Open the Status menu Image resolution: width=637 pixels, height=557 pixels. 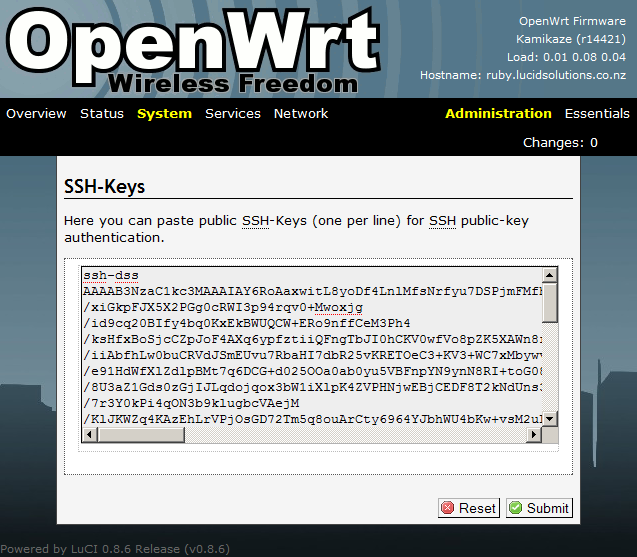pyautogui.click(x=102, y=113)
